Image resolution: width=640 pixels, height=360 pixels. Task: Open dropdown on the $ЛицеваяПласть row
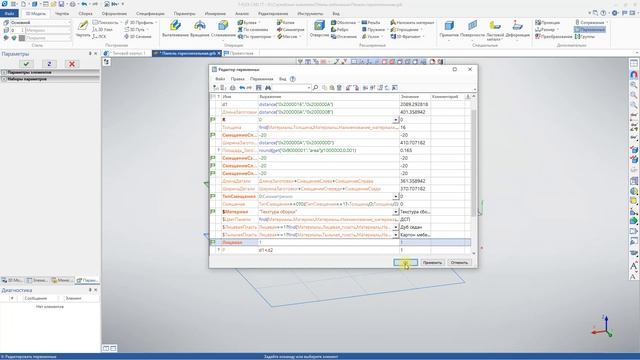coord(395,227)
